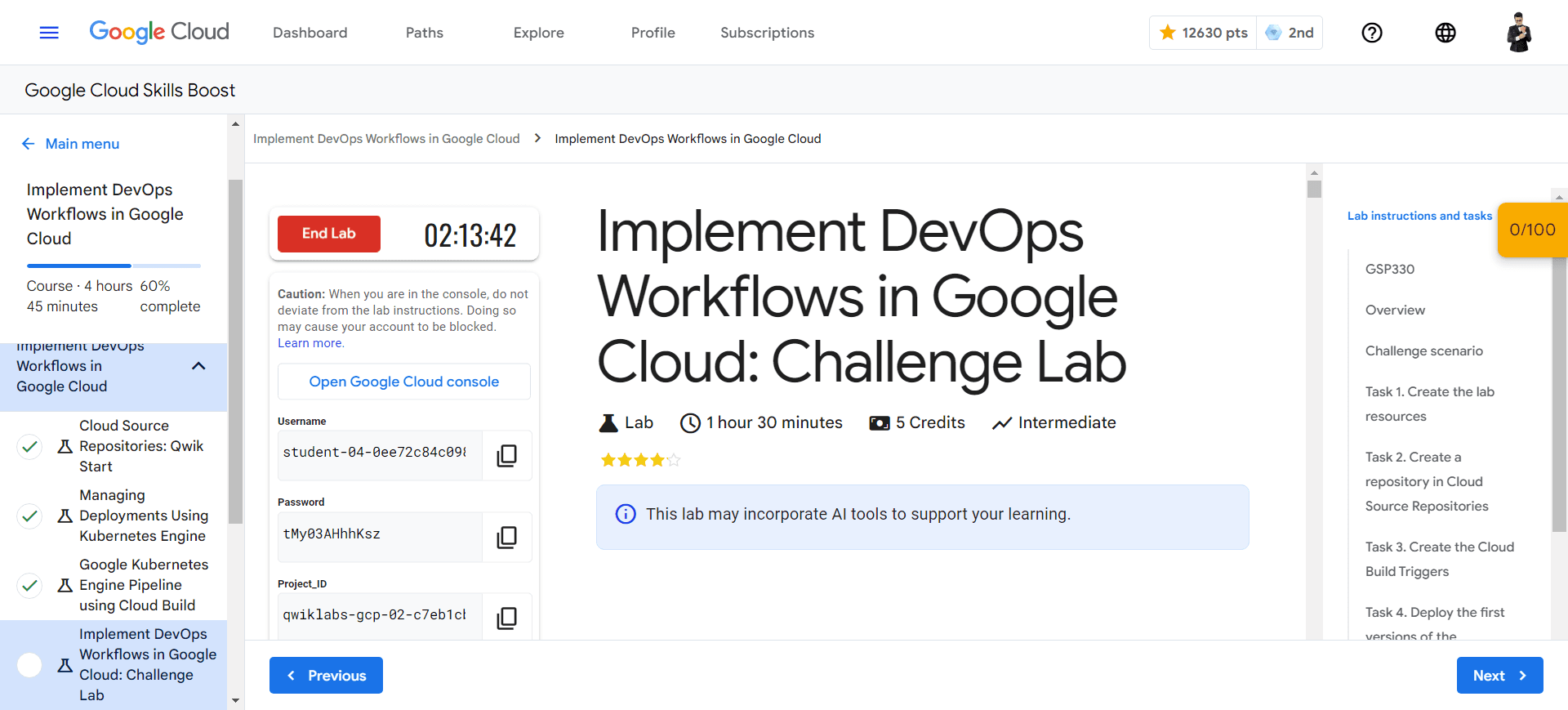Go back to Main menu
Viewport: 1568px width, 710px height.
click(x=71, y=144)
